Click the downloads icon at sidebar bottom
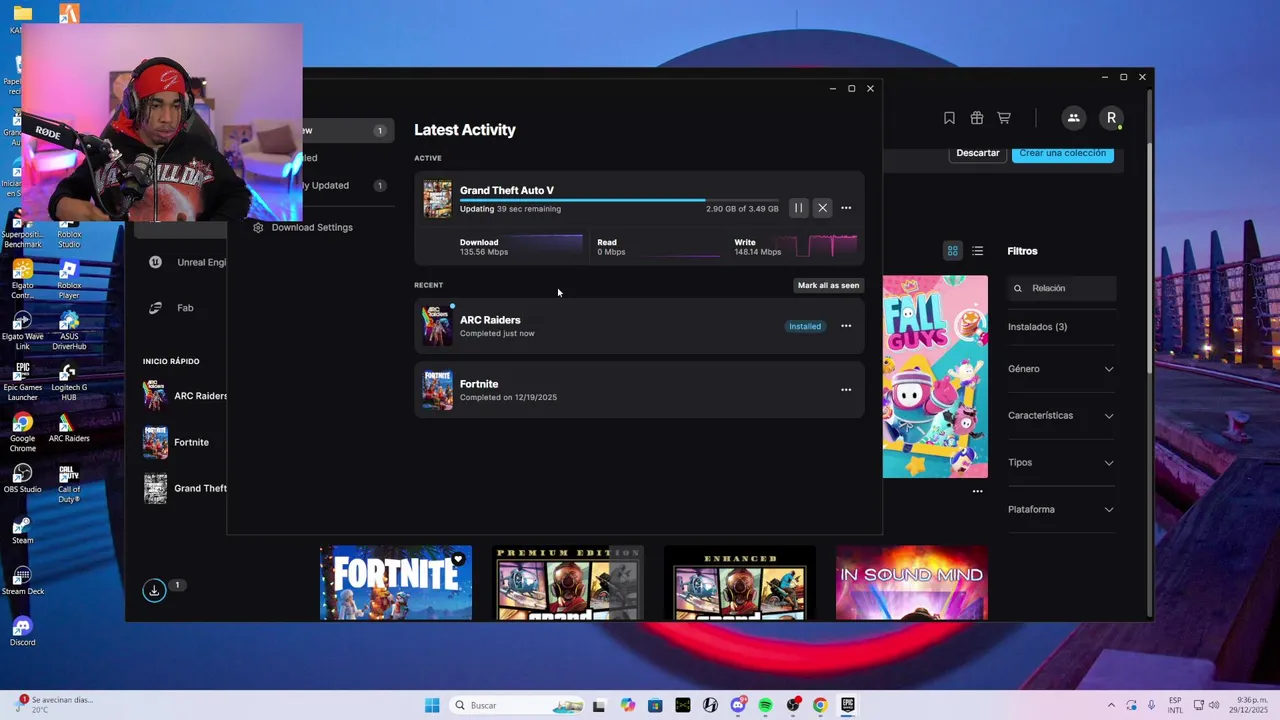Screen dimensions: 1280x720 (x=154, y=590)
